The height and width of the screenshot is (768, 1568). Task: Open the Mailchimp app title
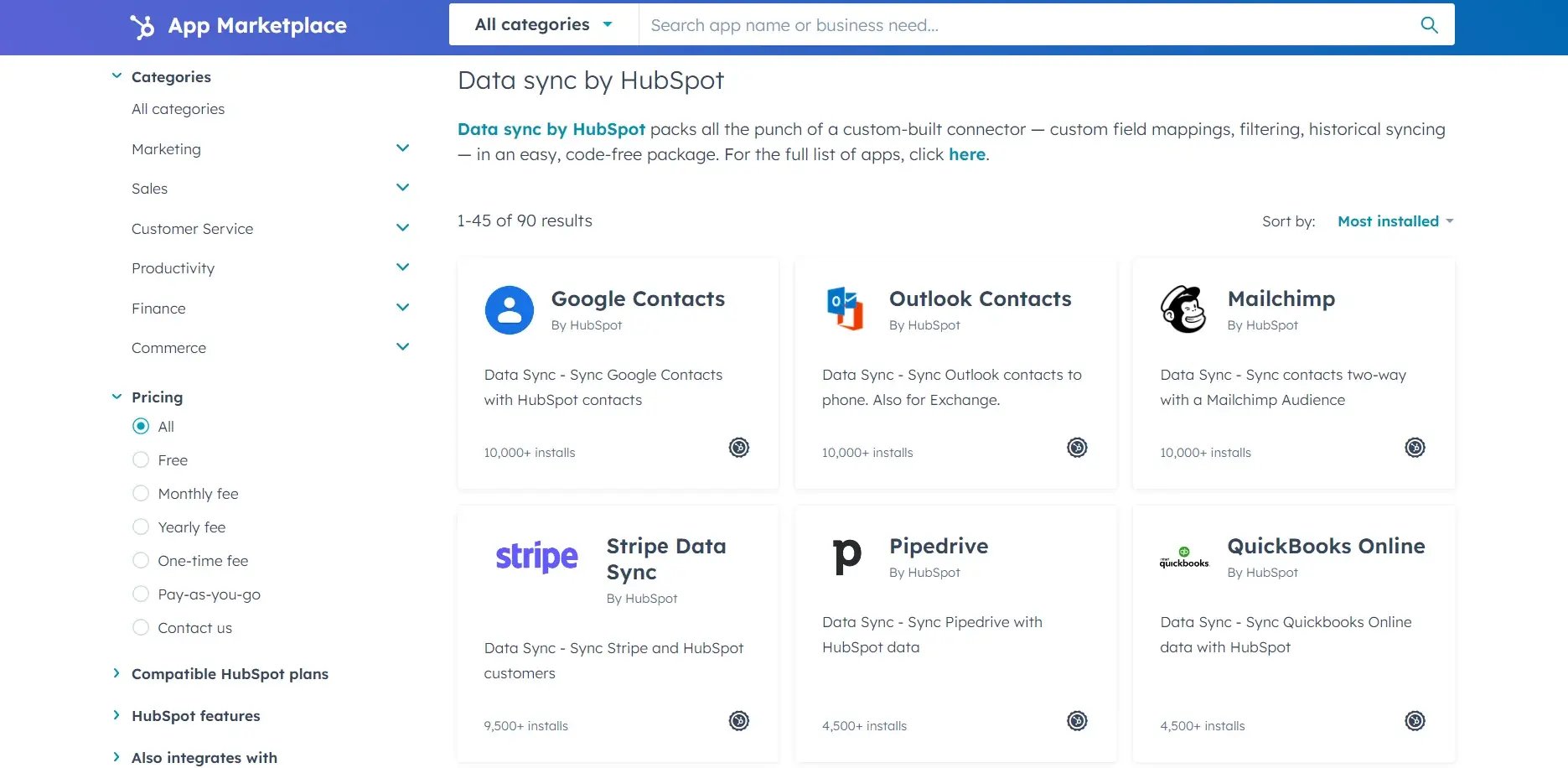click(1281, 299)
